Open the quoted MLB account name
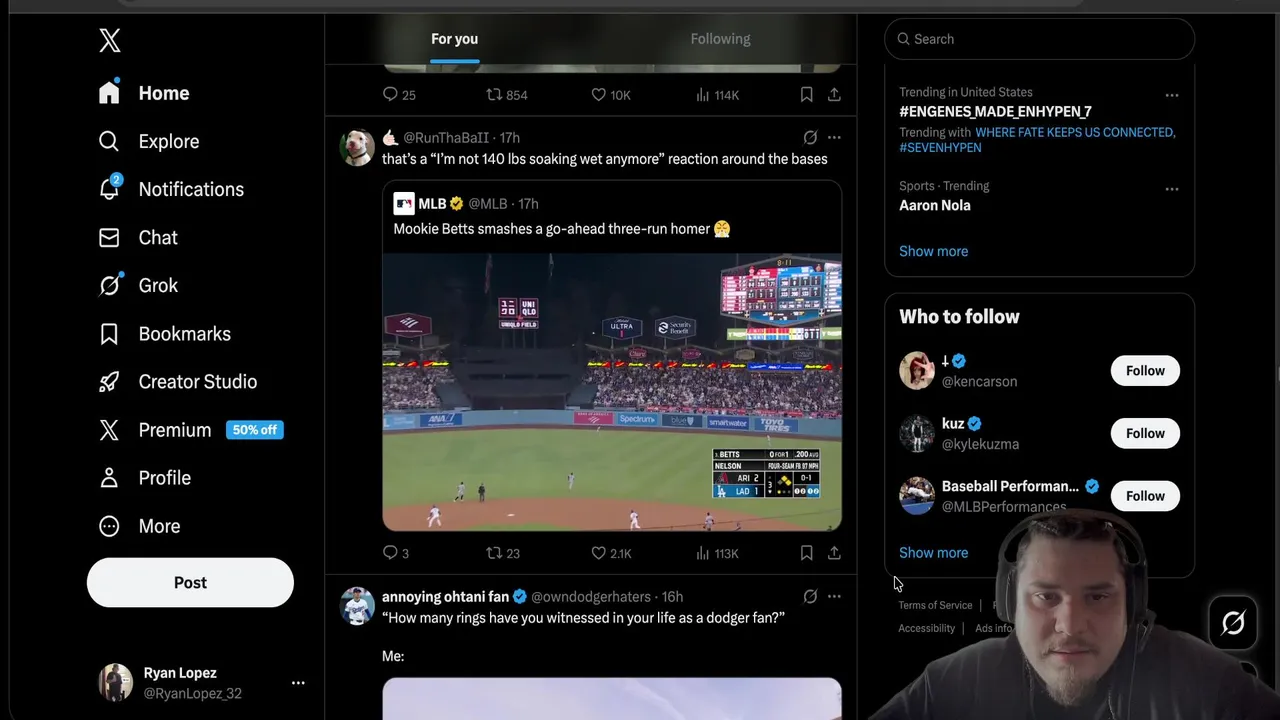Screen dimensions: 1280x720 pyautogui.click(x=432, y=203)
